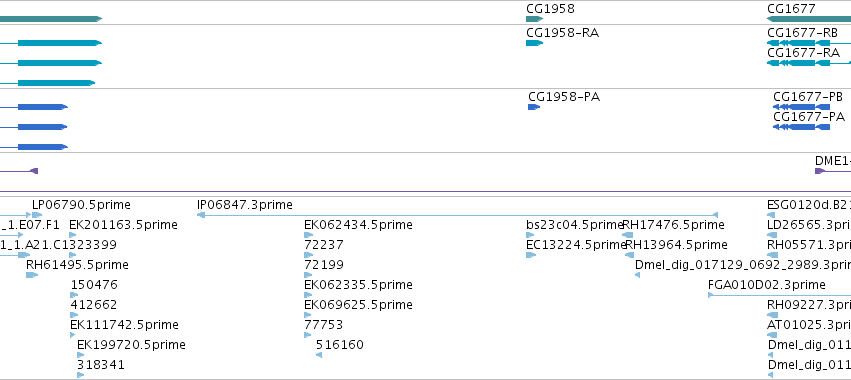Select the CG1958 gene arrow glyph
Image resolution: width=851 pixels, height=380 pixels.
click(x=535, y=19)
